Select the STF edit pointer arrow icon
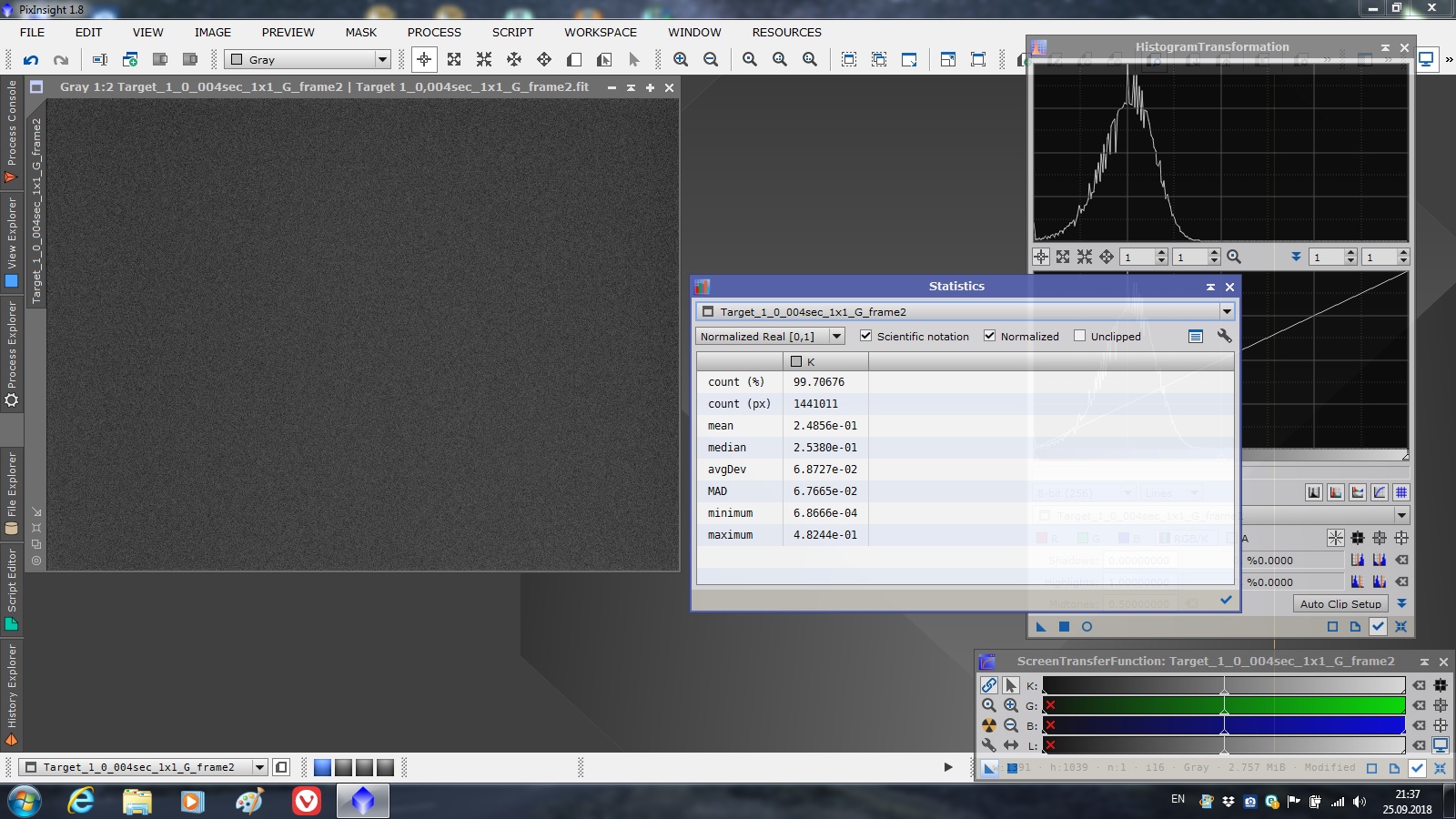Screen dimensions: 1456x819 1011,685
